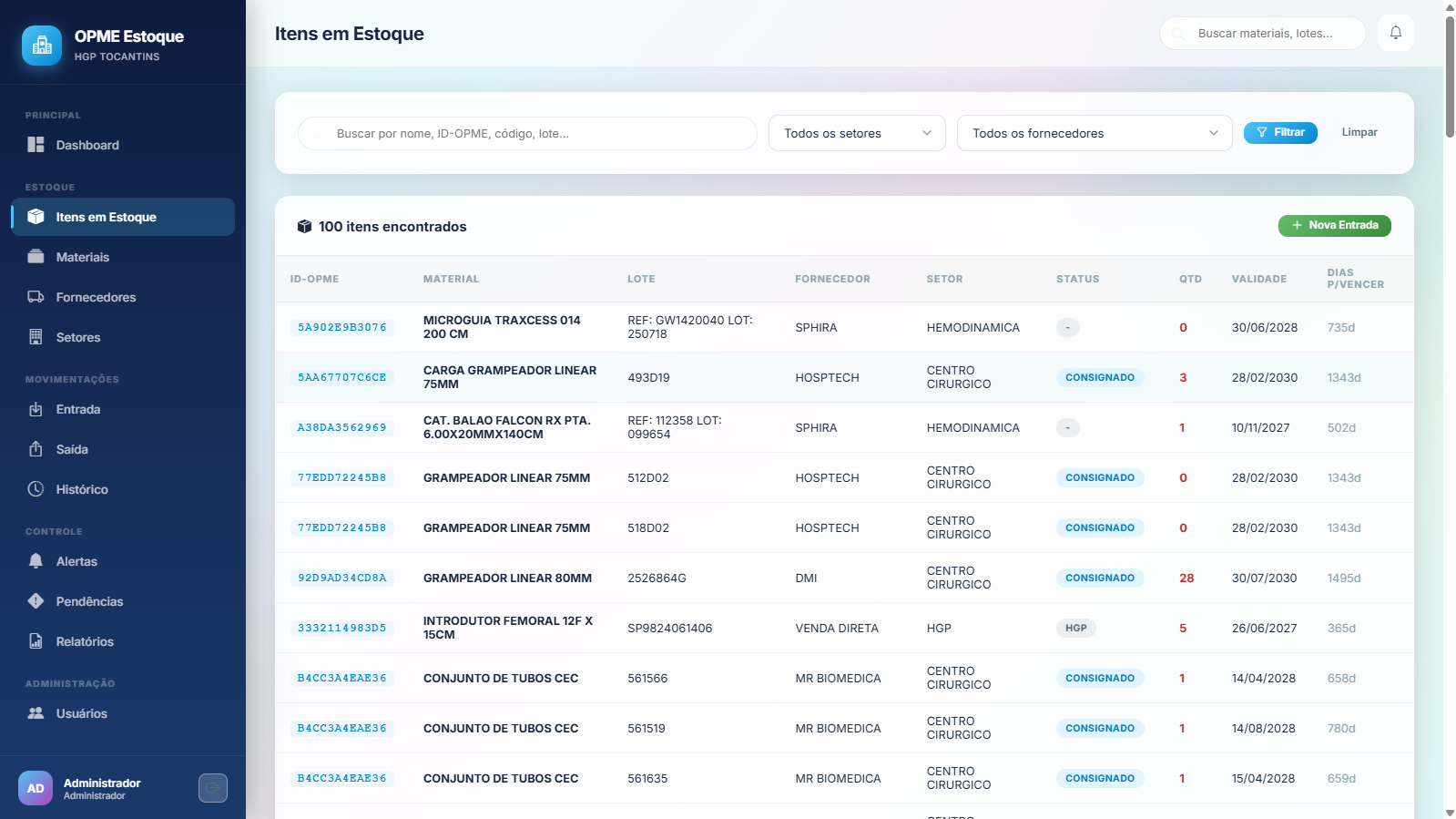This screenshot has height=819, width=1456.
Task: Select Itens em Estoque in the sidebar
Action: click(x=123, y=217)
